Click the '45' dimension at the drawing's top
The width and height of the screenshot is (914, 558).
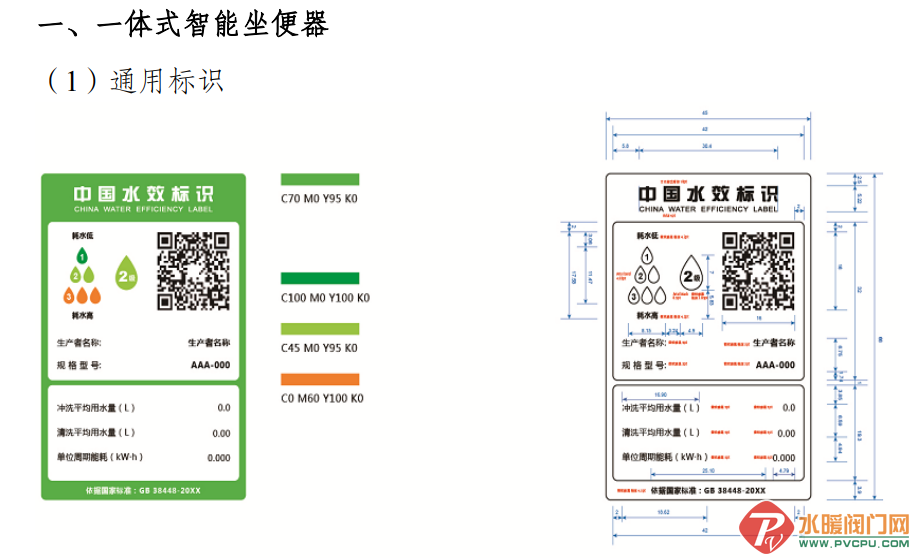705,113
